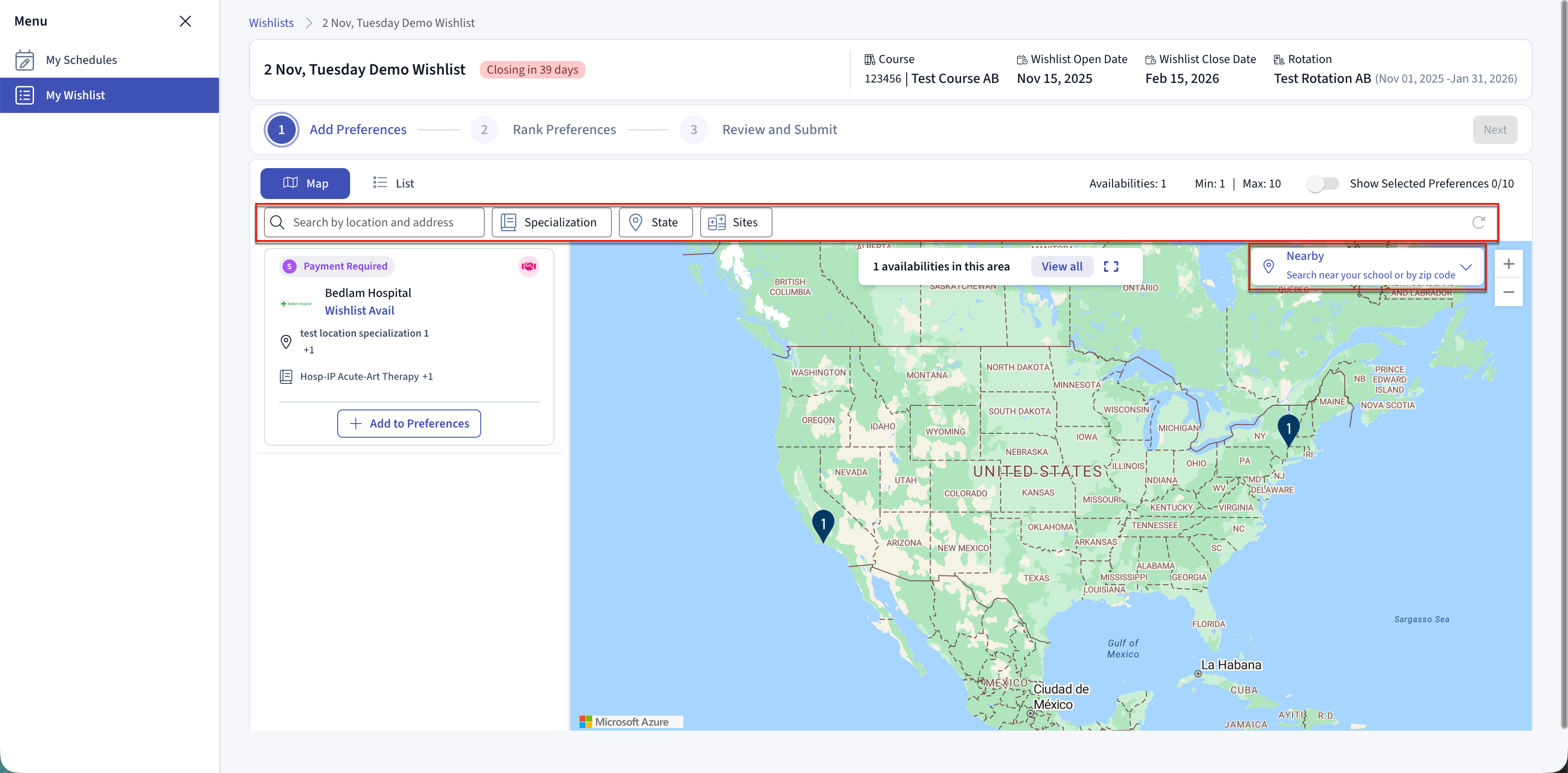The image size is (1568, 773).
Task: Click the refresh filters icon
Action: (1478, 222)
